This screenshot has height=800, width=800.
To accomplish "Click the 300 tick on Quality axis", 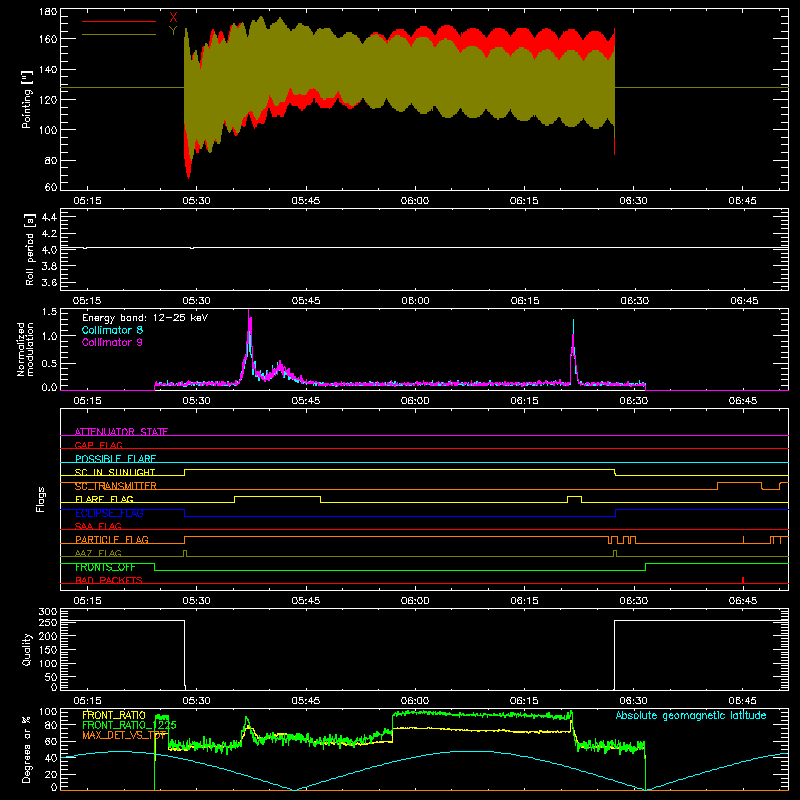I will [48, 612].
